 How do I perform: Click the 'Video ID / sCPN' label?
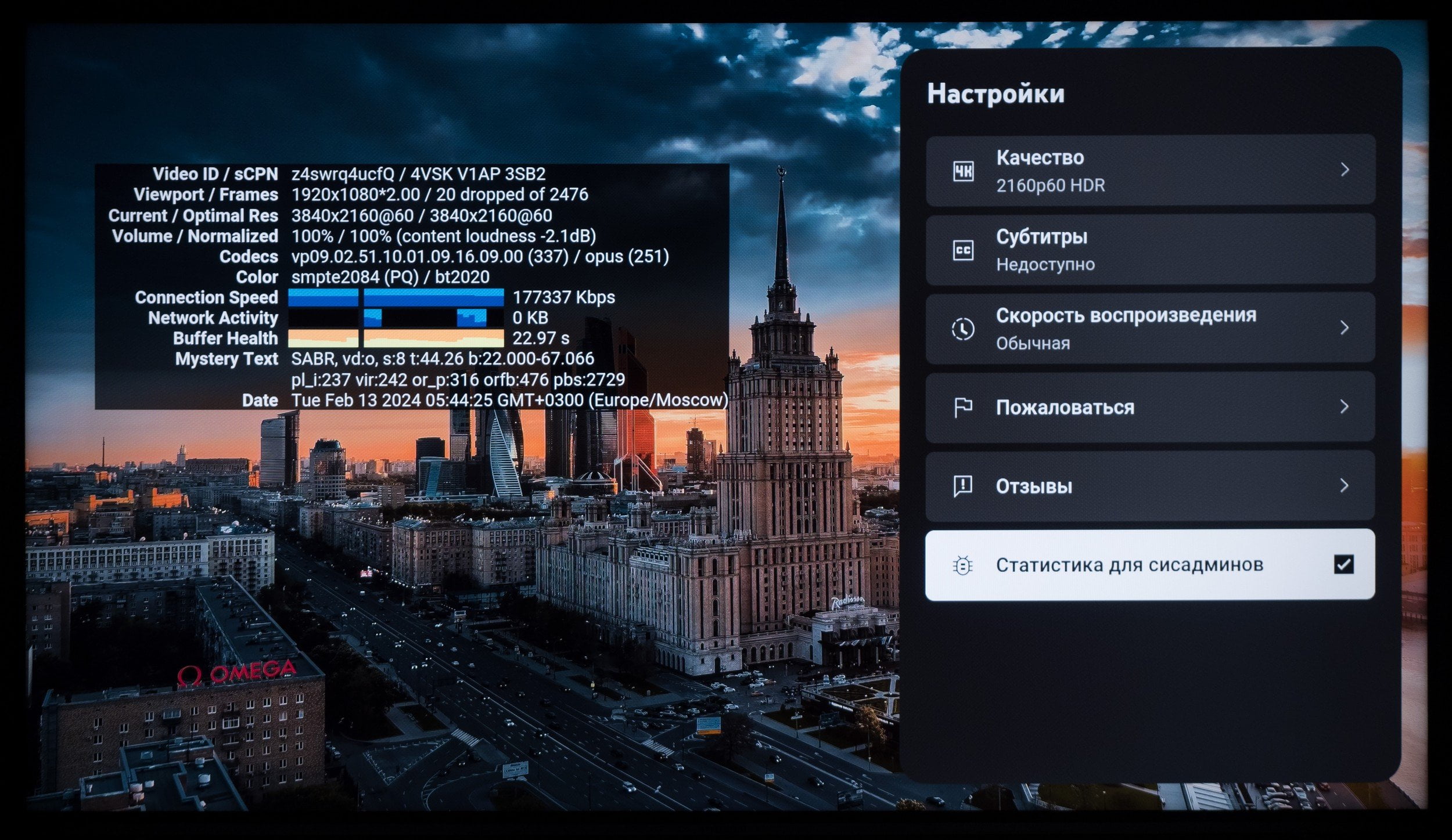(215, 174)
